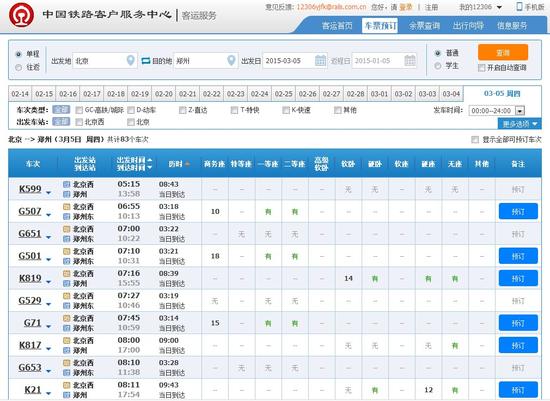Switch to ticket booking tab
The width and height of the screenshot is (550, 401).
coord(380,26)
